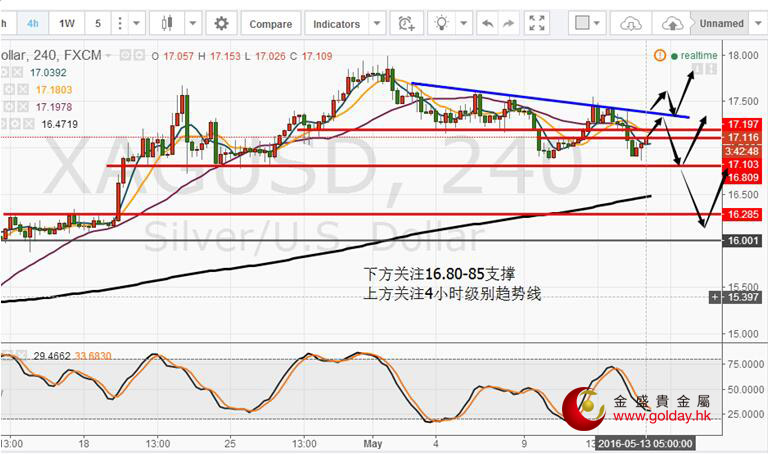Click the Unnamed chart layout button
768x454 pixels.
(721, 23)
